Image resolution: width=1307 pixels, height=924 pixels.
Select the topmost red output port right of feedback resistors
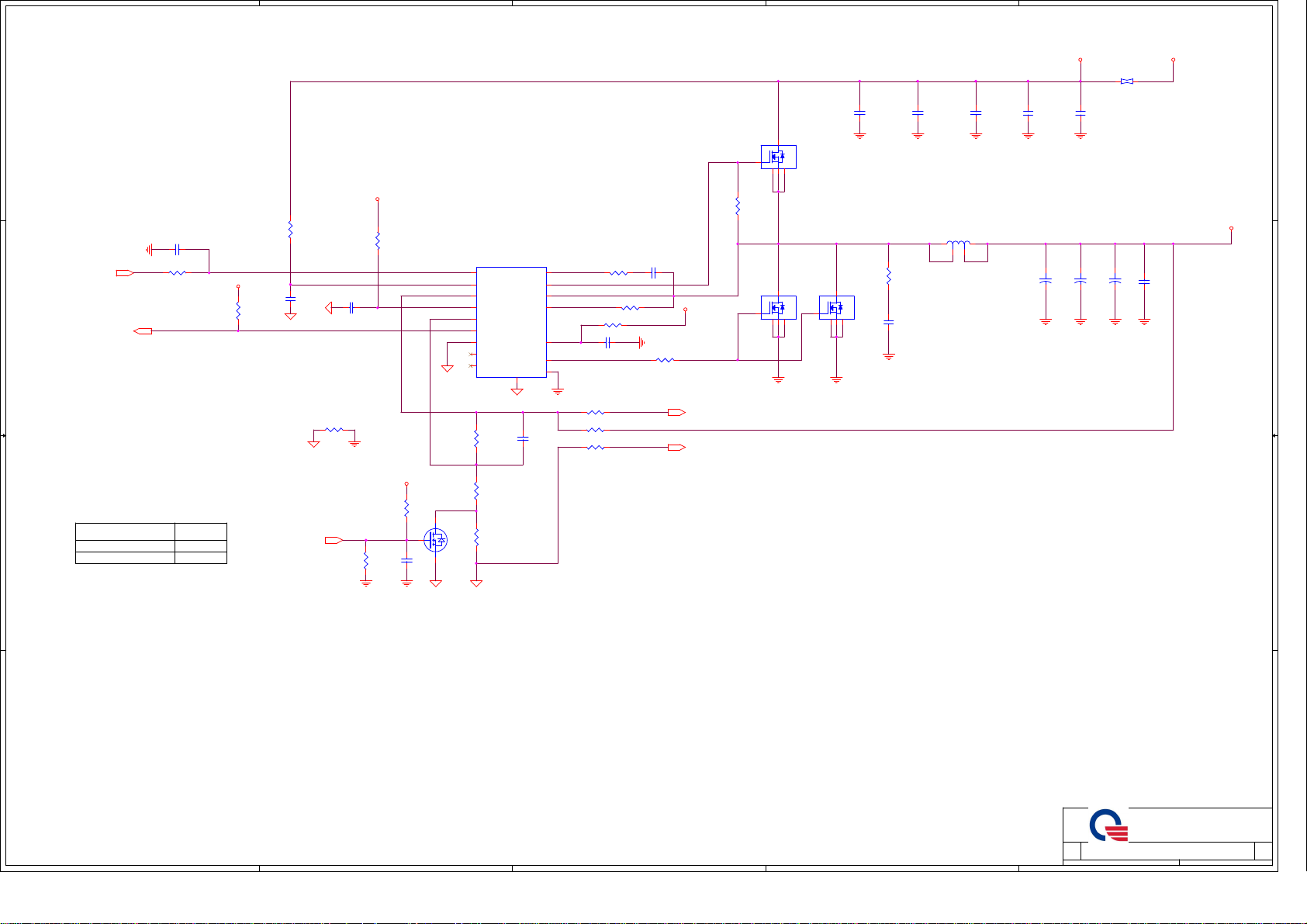tap(676, 412)
